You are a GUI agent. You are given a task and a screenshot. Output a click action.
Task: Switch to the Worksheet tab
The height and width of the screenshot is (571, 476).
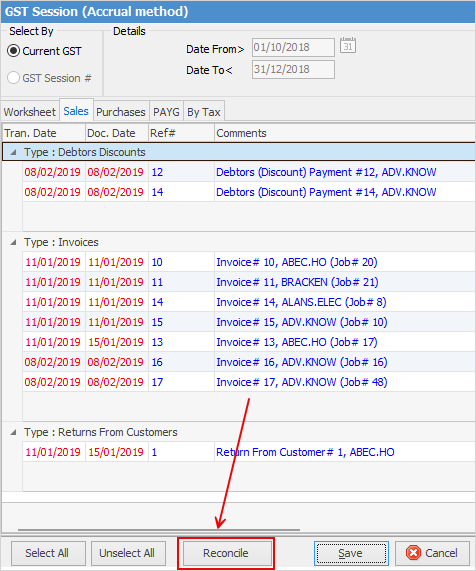[x=30, y=112]
